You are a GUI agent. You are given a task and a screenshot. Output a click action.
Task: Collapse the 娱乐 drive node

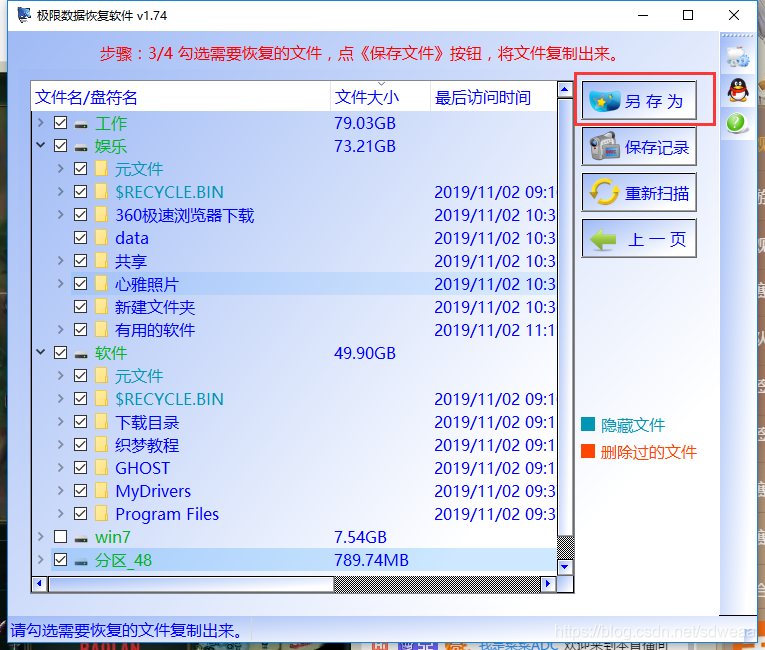pos(41,145)
